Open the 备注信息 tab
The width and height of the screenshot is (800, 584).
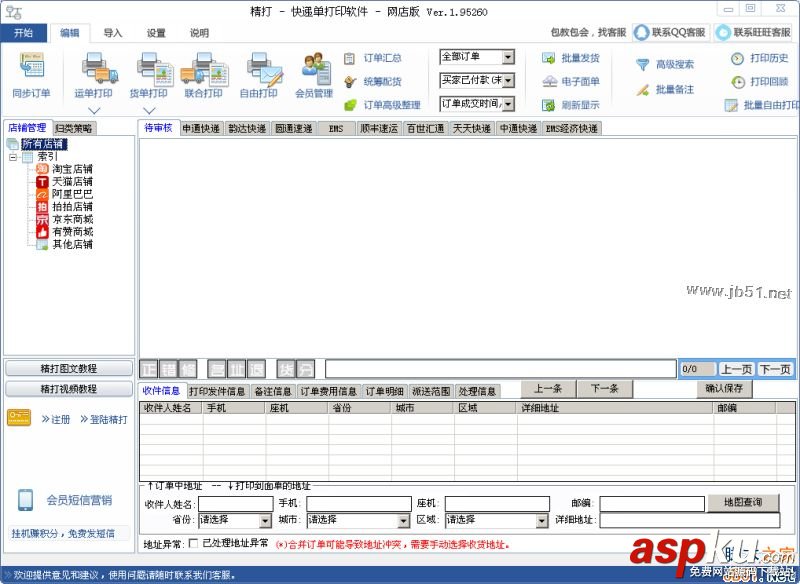[x=273, y=392]
